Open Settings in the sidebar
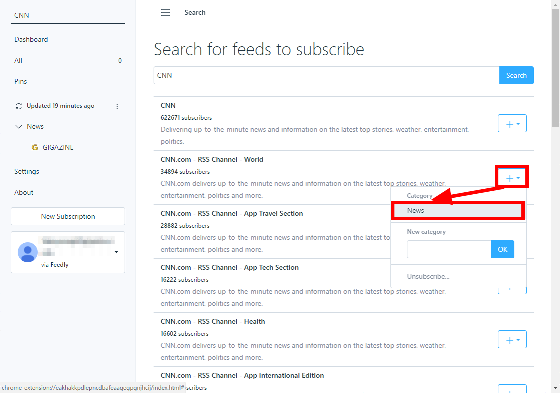This screenshot has width=560, height=393. tap(27, 171)
